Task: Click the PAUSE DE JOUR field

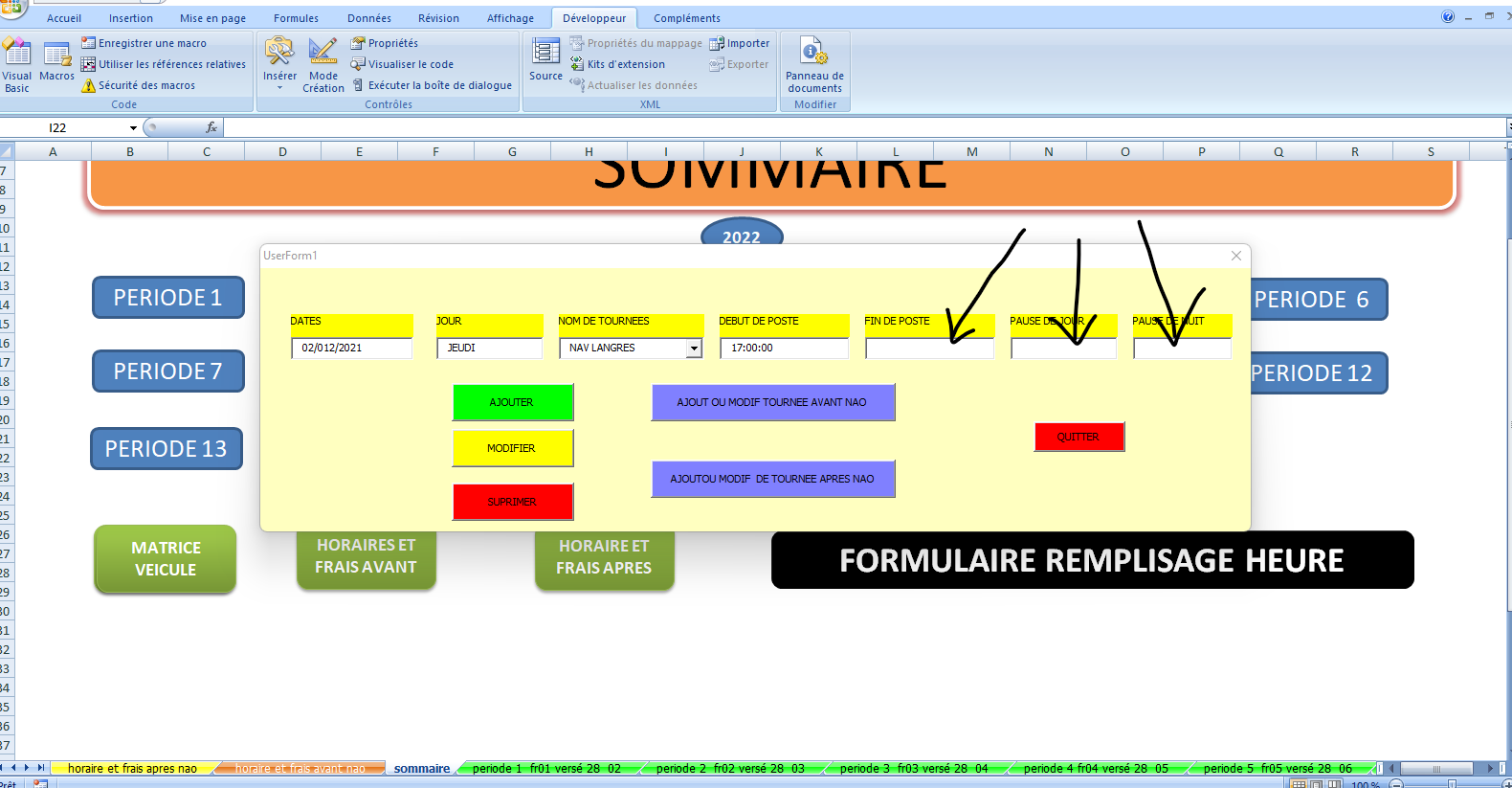Action: [x=1063, y=349]
